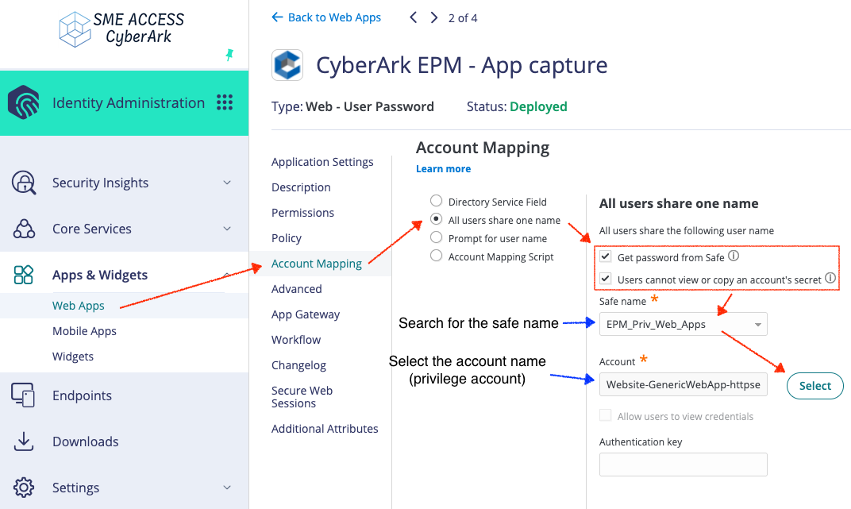Check Allow users to view credentials
Screen dimensions: 851x509
point(605,415)
